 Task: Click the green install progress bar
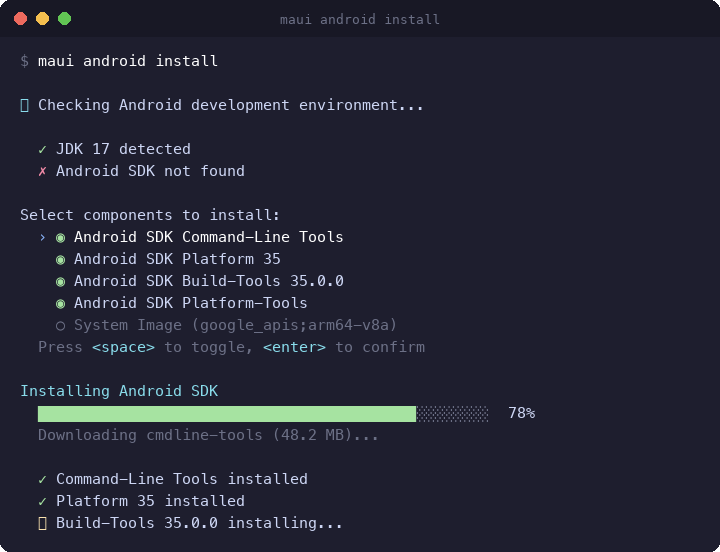[x=263, y=414]
